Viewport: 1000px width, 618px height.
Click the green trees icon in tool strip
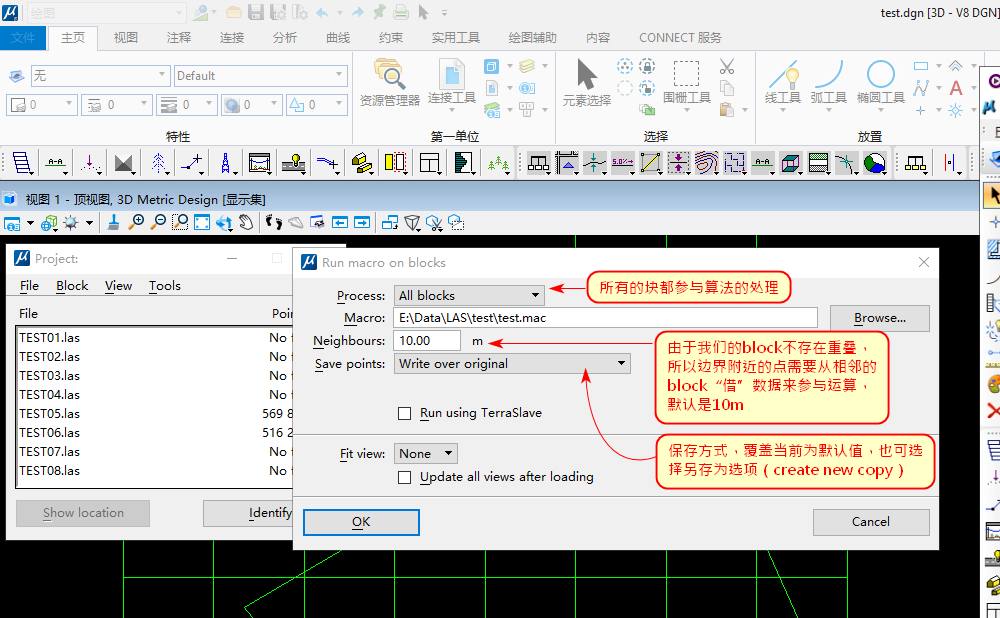click(498, 163)
